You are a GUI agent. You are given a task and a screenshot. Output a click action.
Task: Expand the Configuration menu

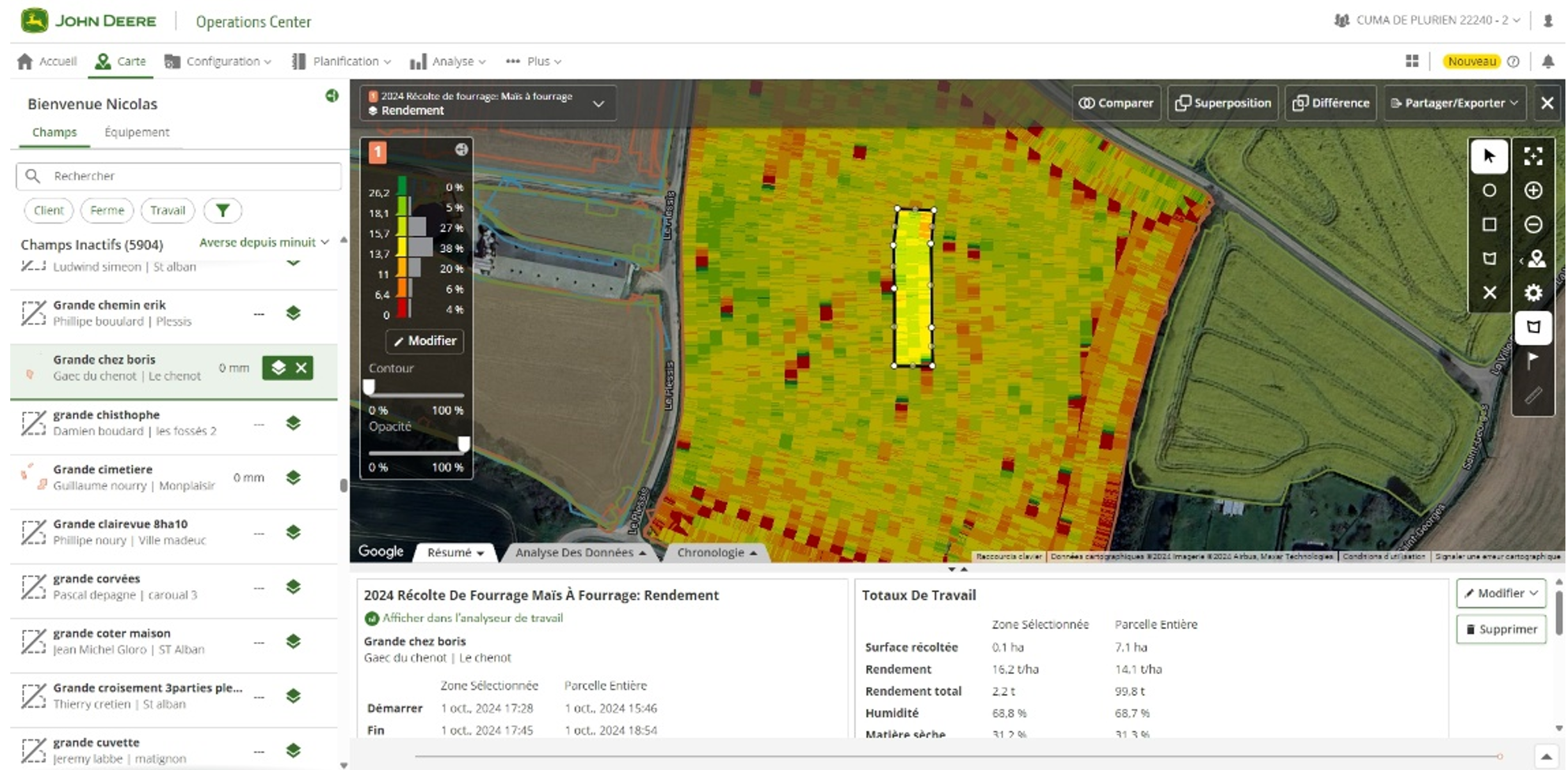[x=218, y=61]
